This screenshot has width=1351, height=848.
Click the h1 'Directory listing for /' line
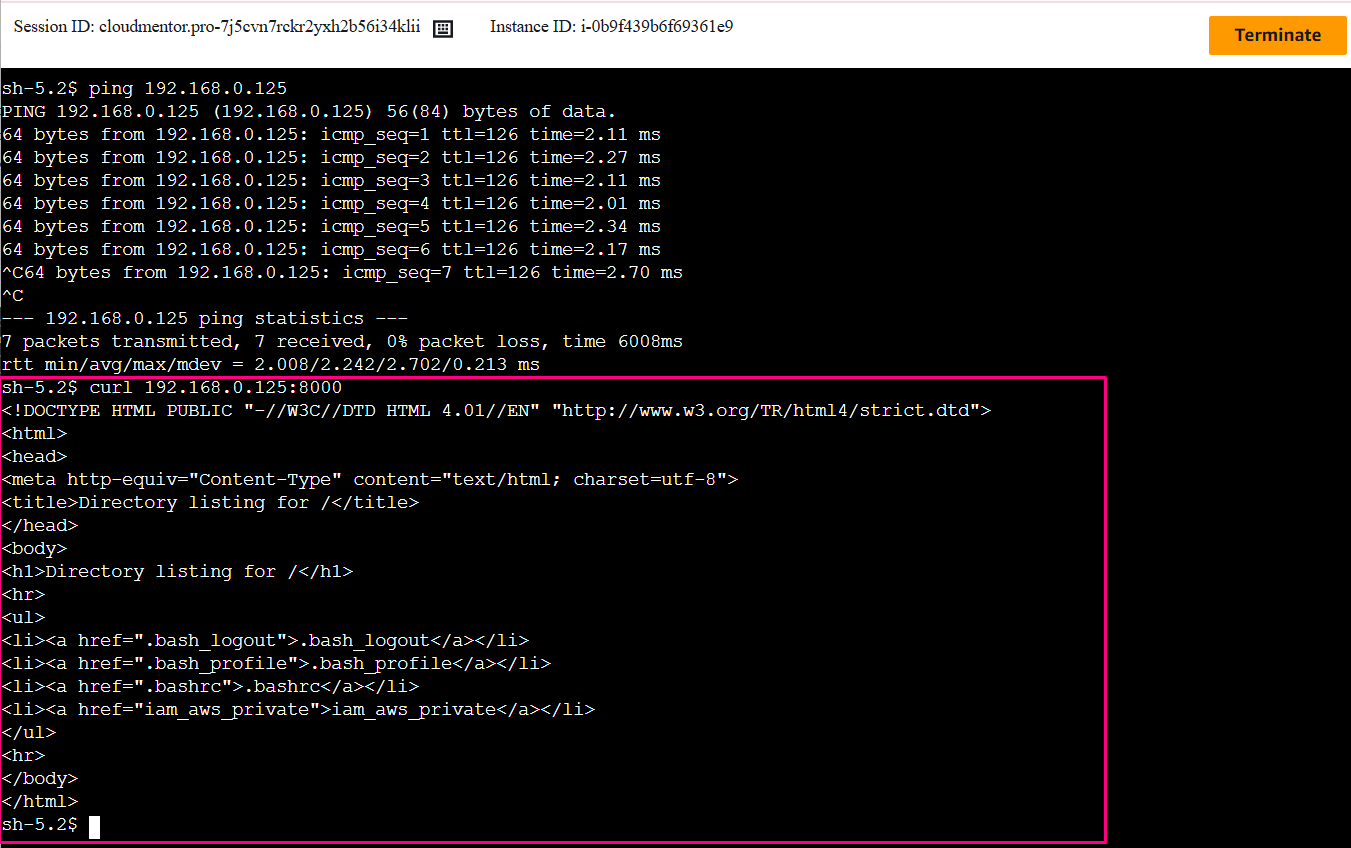pos(177,571)
